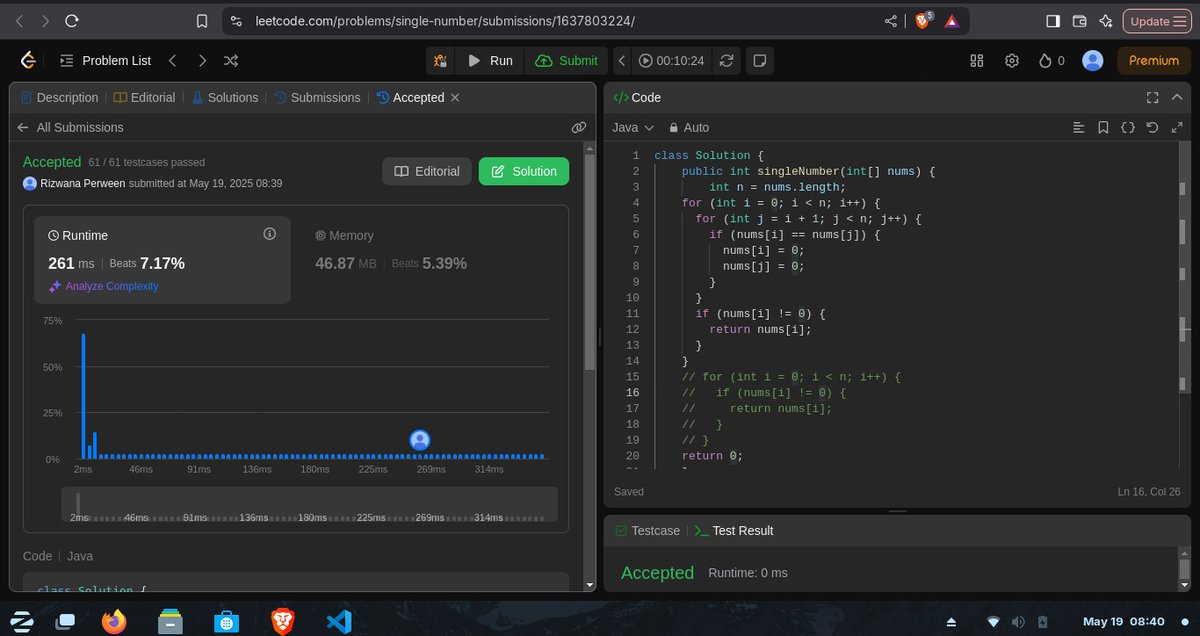Viewport: 1200px width, 636px height.
Task: Open the browser hamburger menu
Action: [x=1178, y=20]
